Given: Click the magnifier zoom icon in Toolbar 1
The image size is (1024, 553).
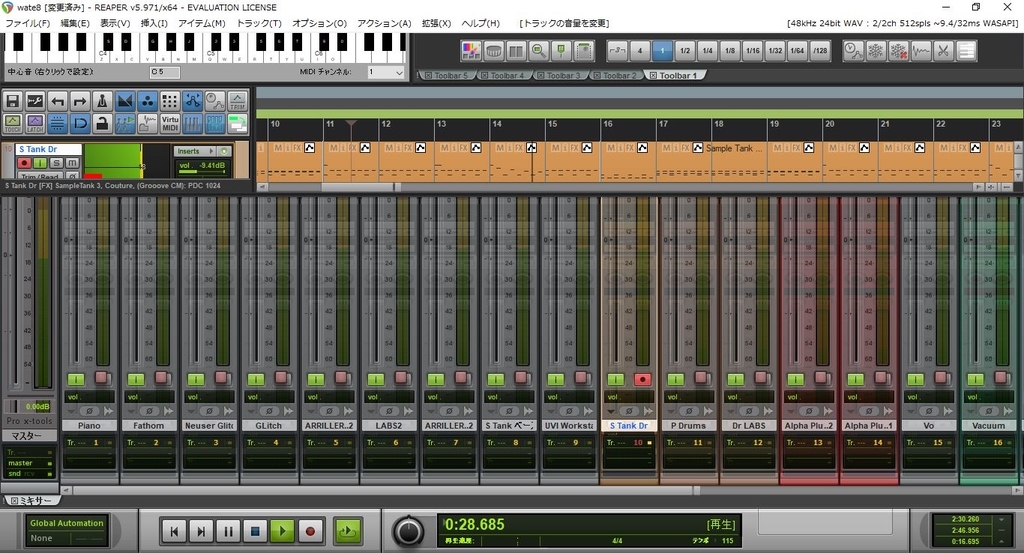Looking at the screenshot, I should pyautogui.click(x=539, y=50).
